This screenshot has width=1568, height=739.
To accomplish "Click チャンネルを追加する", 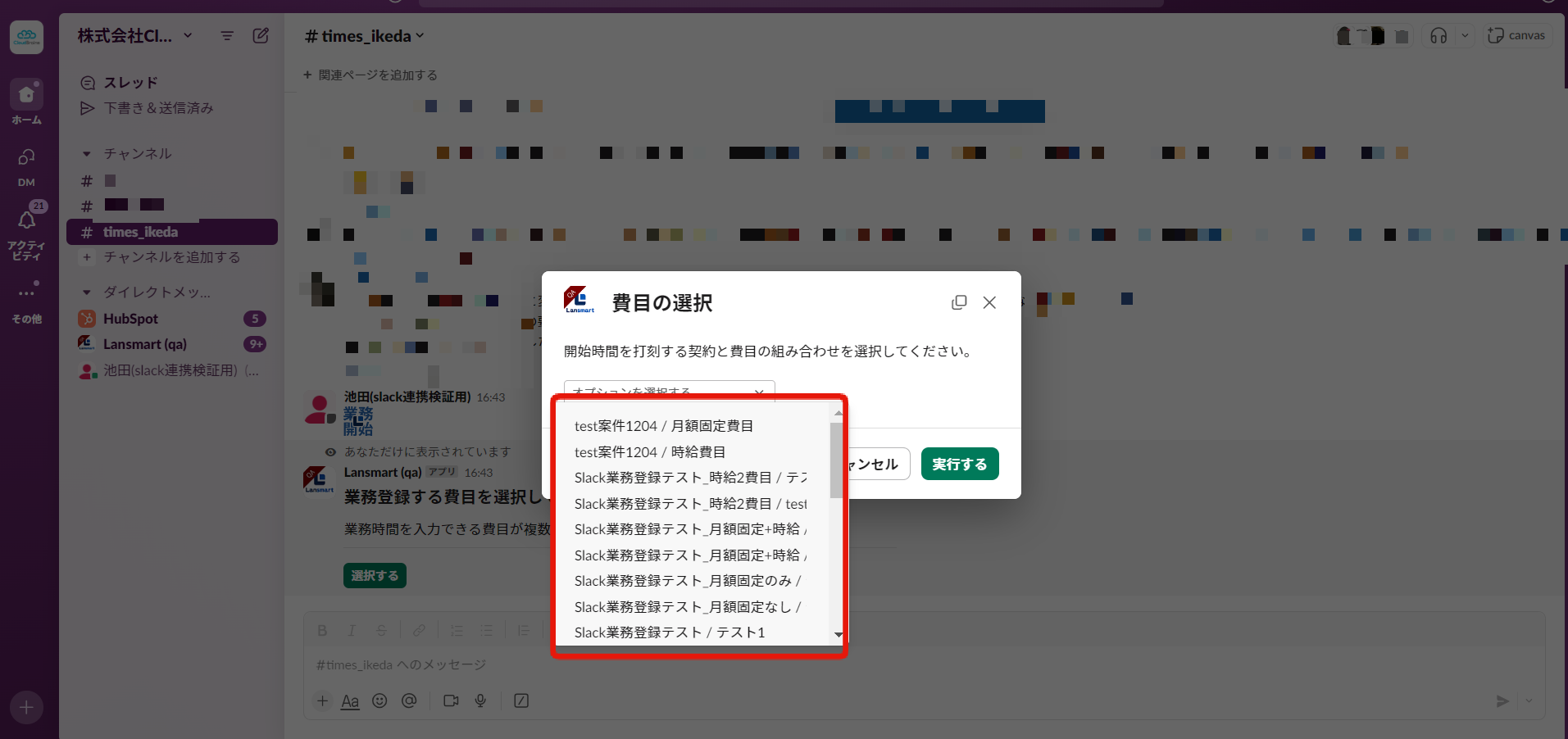I will pos(171,257).
